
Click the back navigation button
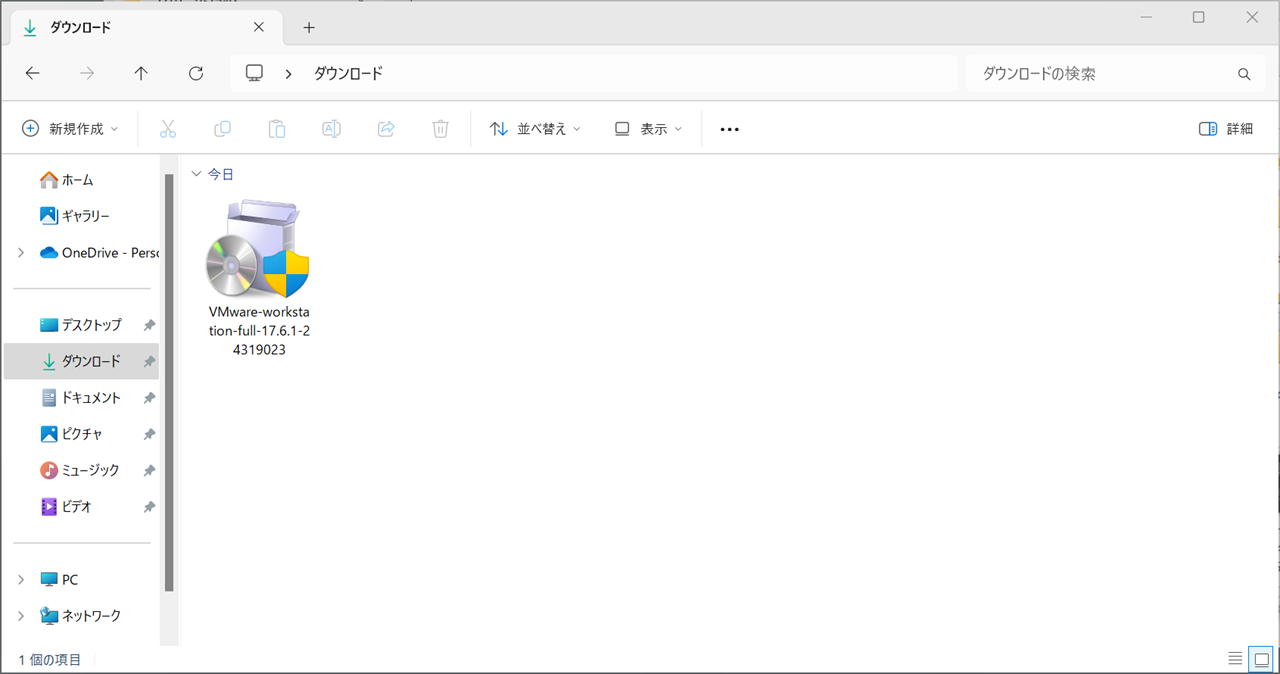(x=32, y=73)
